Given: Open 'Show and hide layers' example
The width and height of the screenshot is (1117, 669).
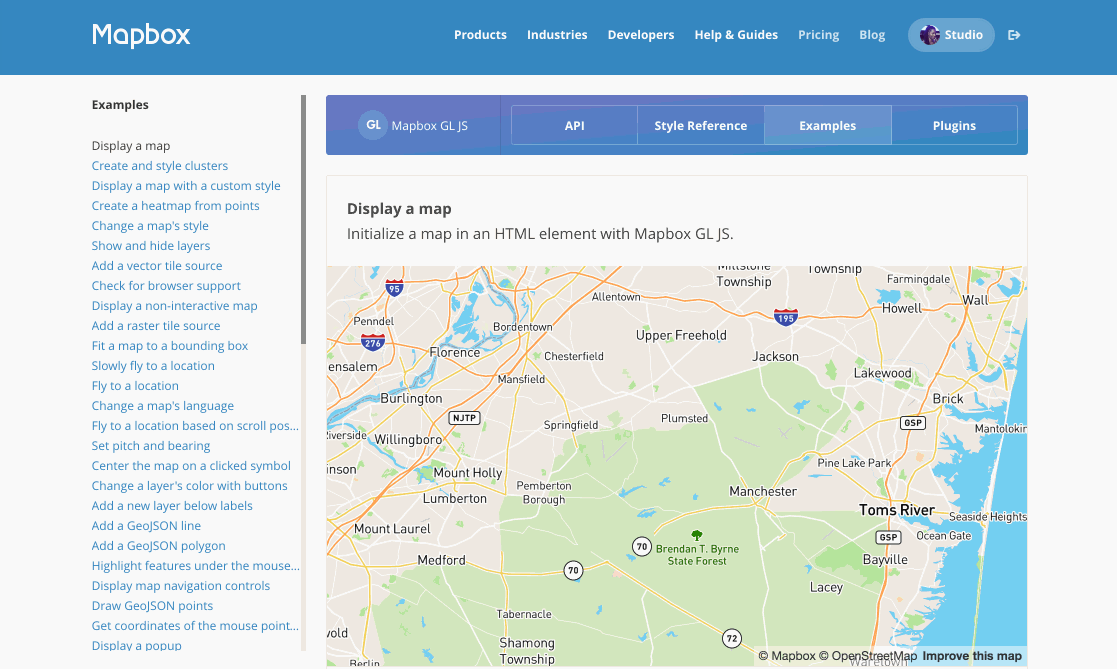Looking at the screenshot, I should click(151, 246).
